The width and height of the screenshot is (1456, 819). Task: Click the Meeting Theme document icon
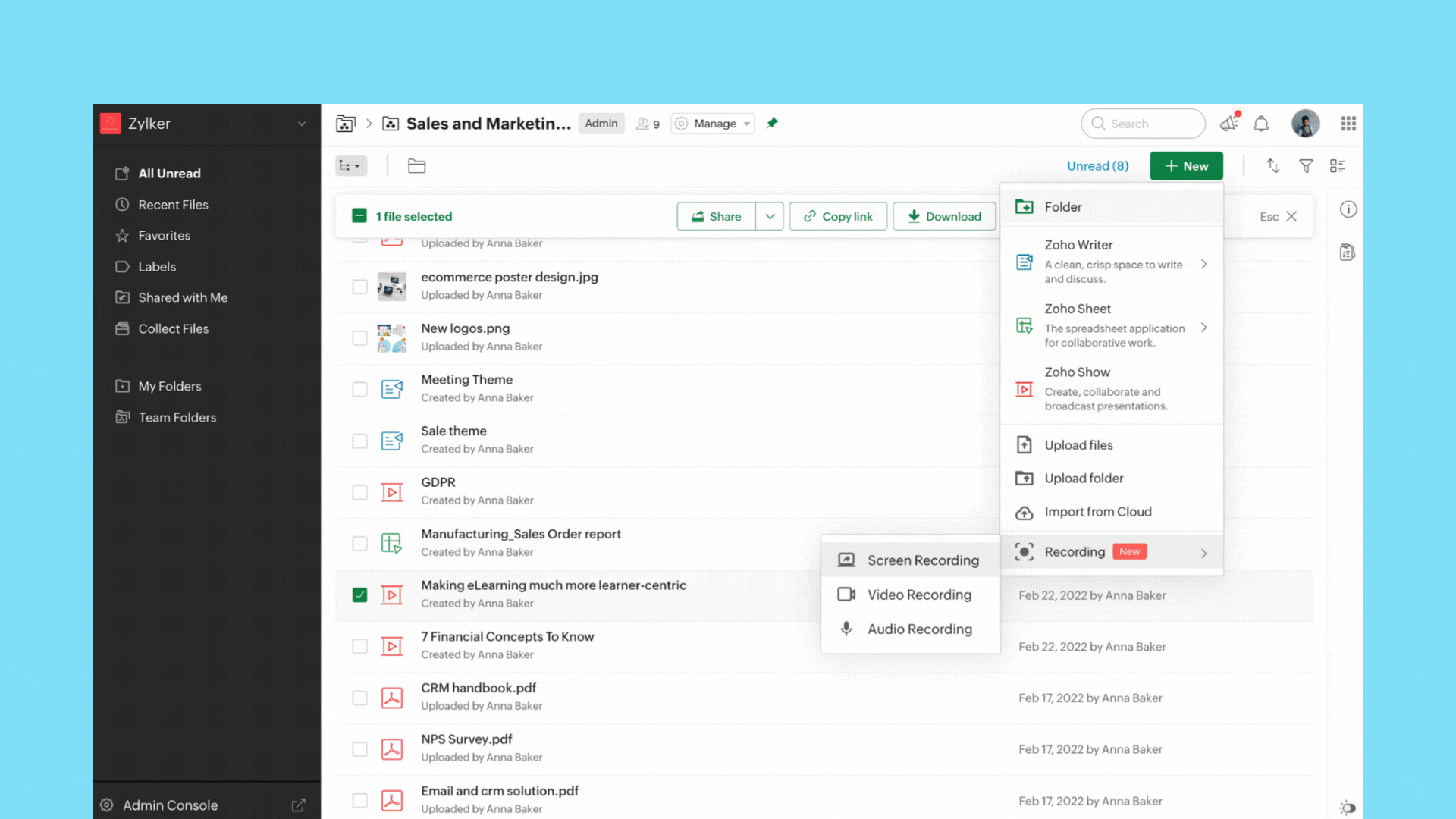[x=391, y=389]
